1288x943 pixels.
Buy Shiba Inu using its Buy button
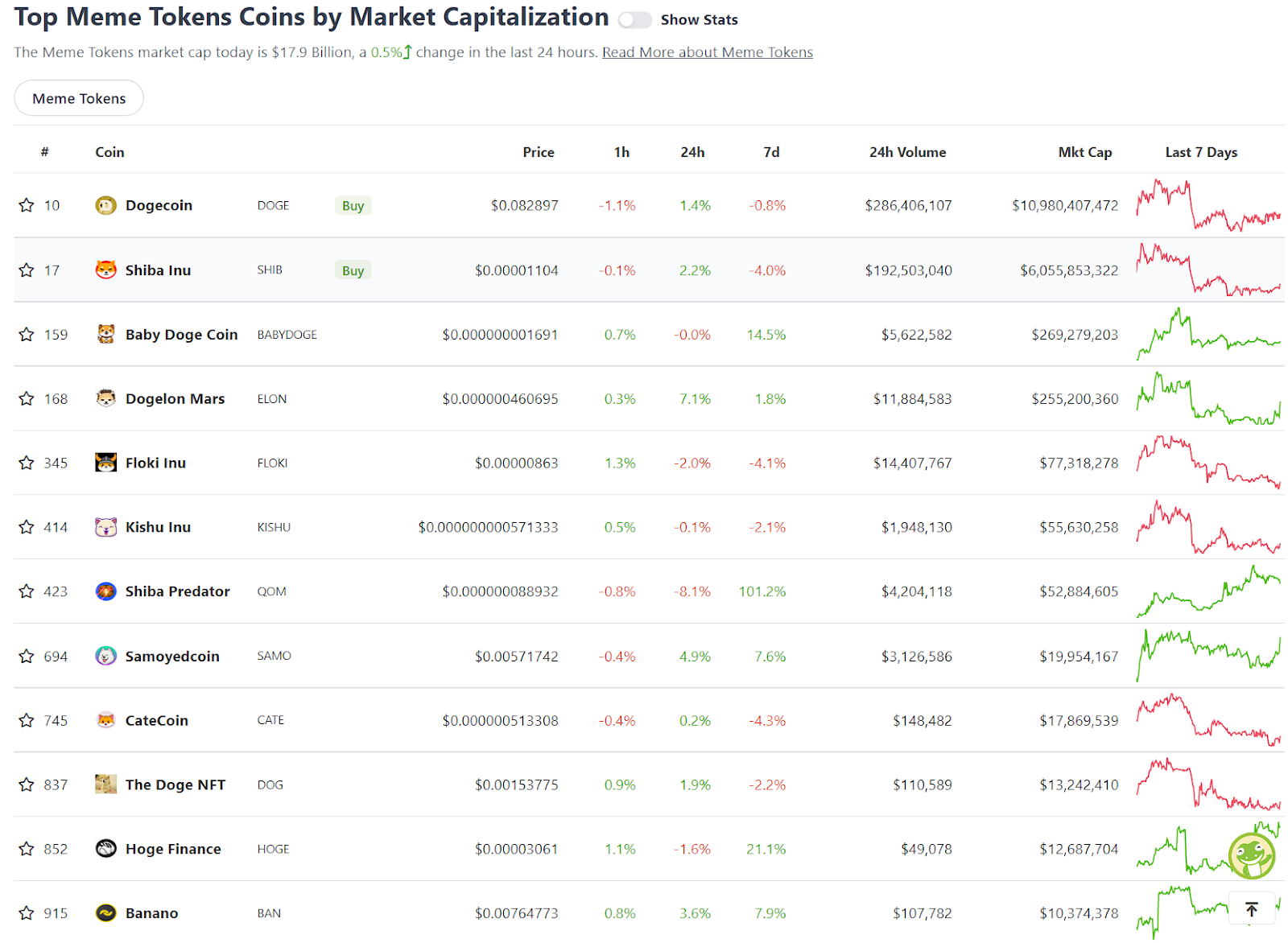[x=353, y=270]
